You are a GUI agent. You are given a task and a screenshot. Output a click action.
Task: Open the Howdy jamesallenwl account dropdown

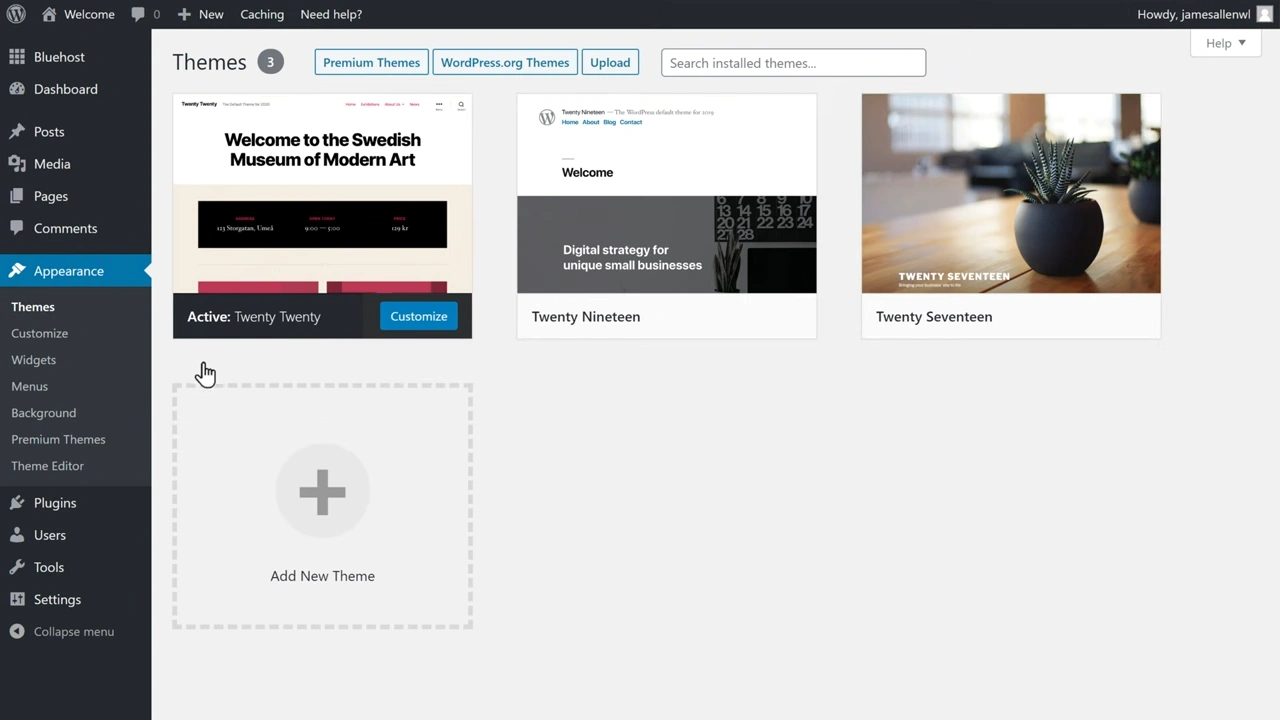pos(1196,14)
